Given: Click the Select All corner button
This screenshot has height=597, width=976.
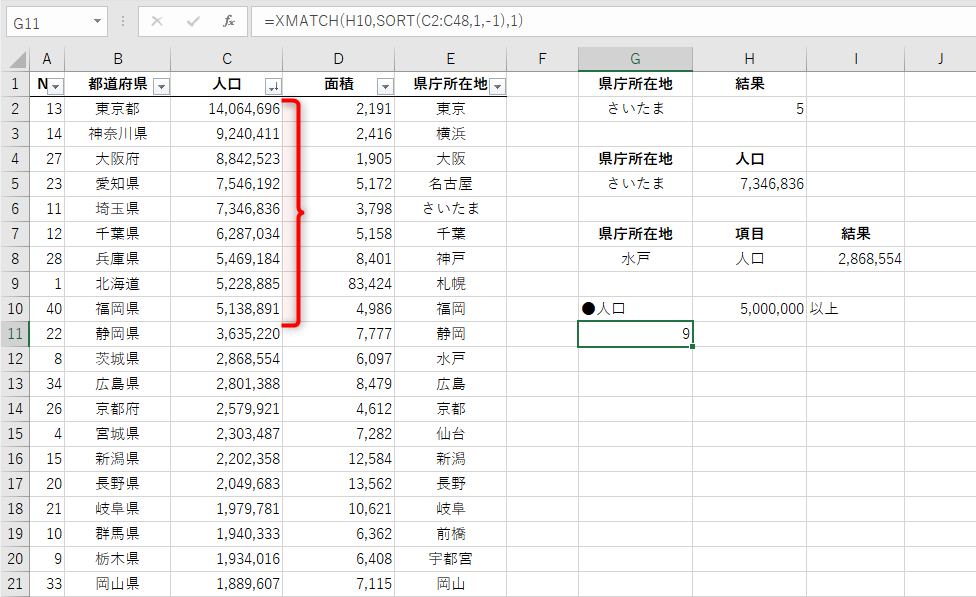Looking at the screenshot, I should pyautogui.click(x=17, y=58).
